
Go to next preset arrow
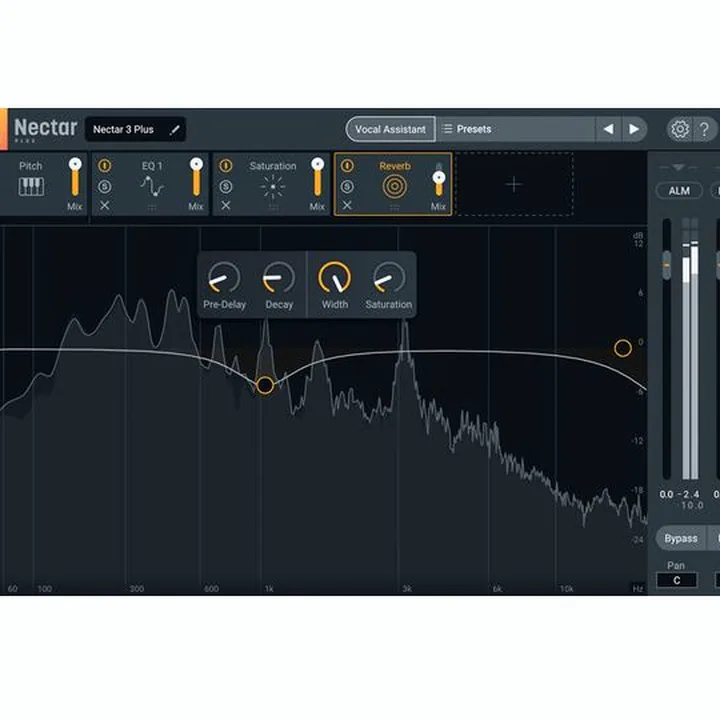coord(634,129)
